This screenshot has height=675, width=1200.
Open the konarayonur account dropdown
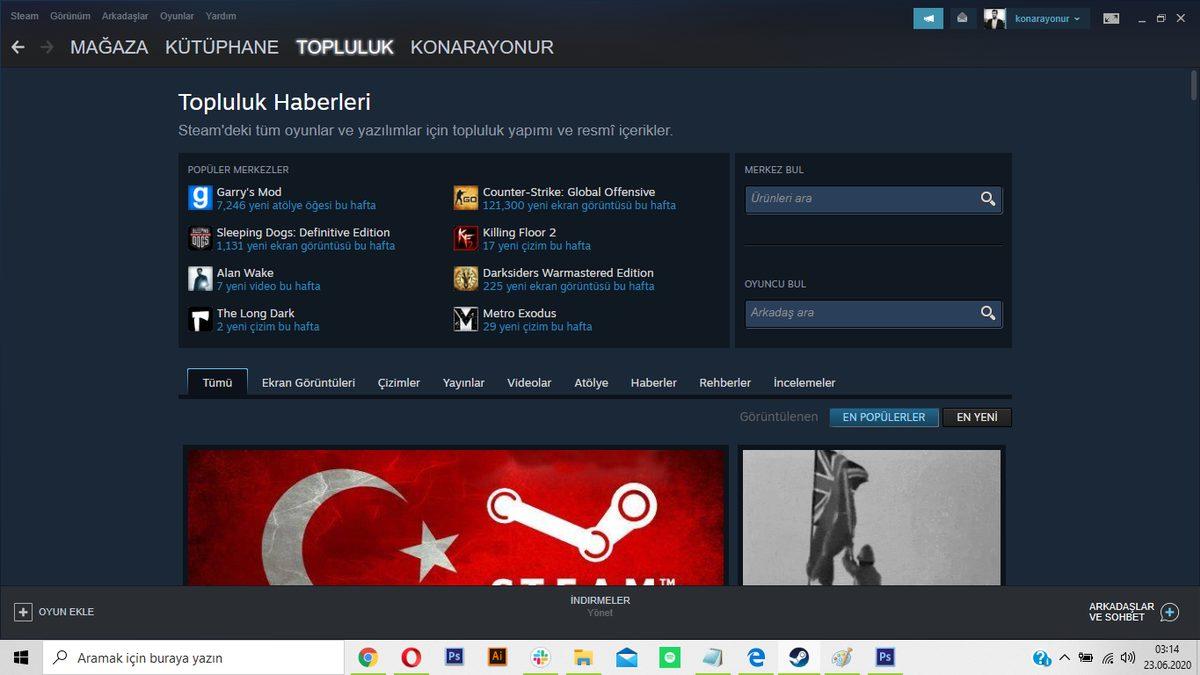coord(1041,17)
